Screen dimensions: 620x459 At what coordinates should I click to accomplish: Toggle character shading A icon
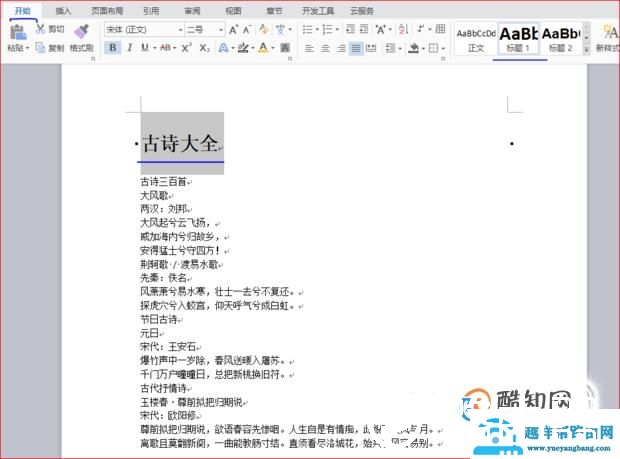(285, 48)
